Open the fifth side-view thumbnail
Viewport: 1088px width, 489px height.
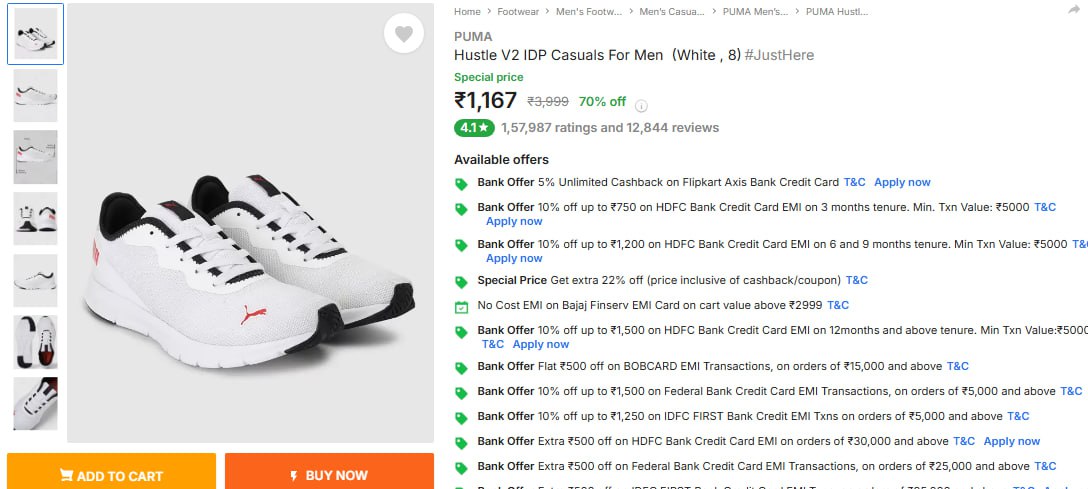(35, 280)
